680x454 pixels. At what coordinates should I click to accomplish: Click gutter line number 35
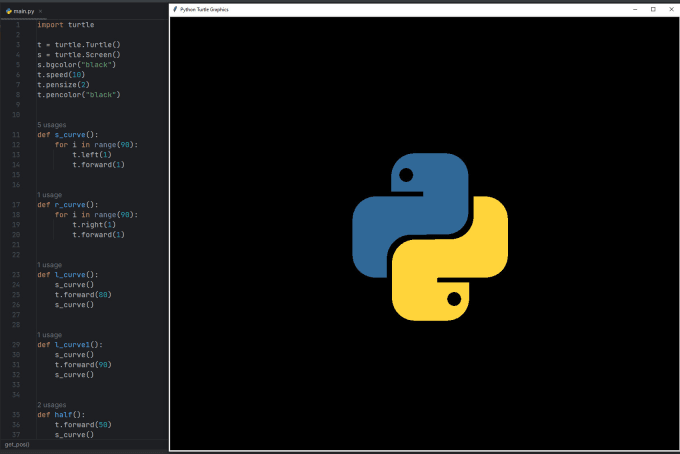click(16, 415)
